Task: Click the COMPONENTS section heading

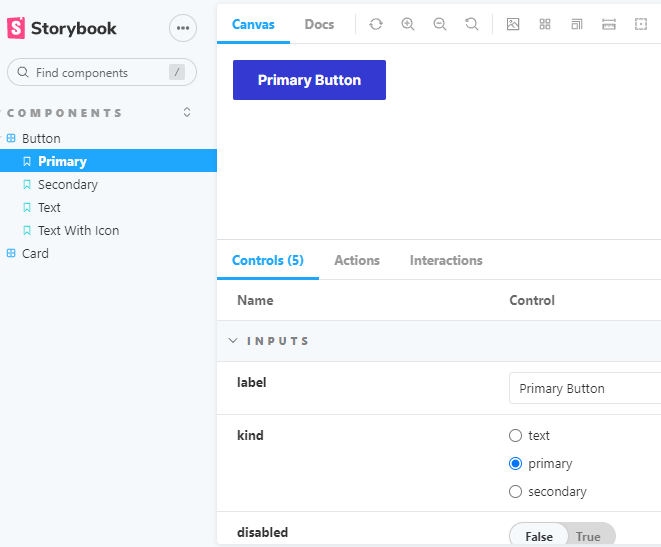Action: point(64,113)
